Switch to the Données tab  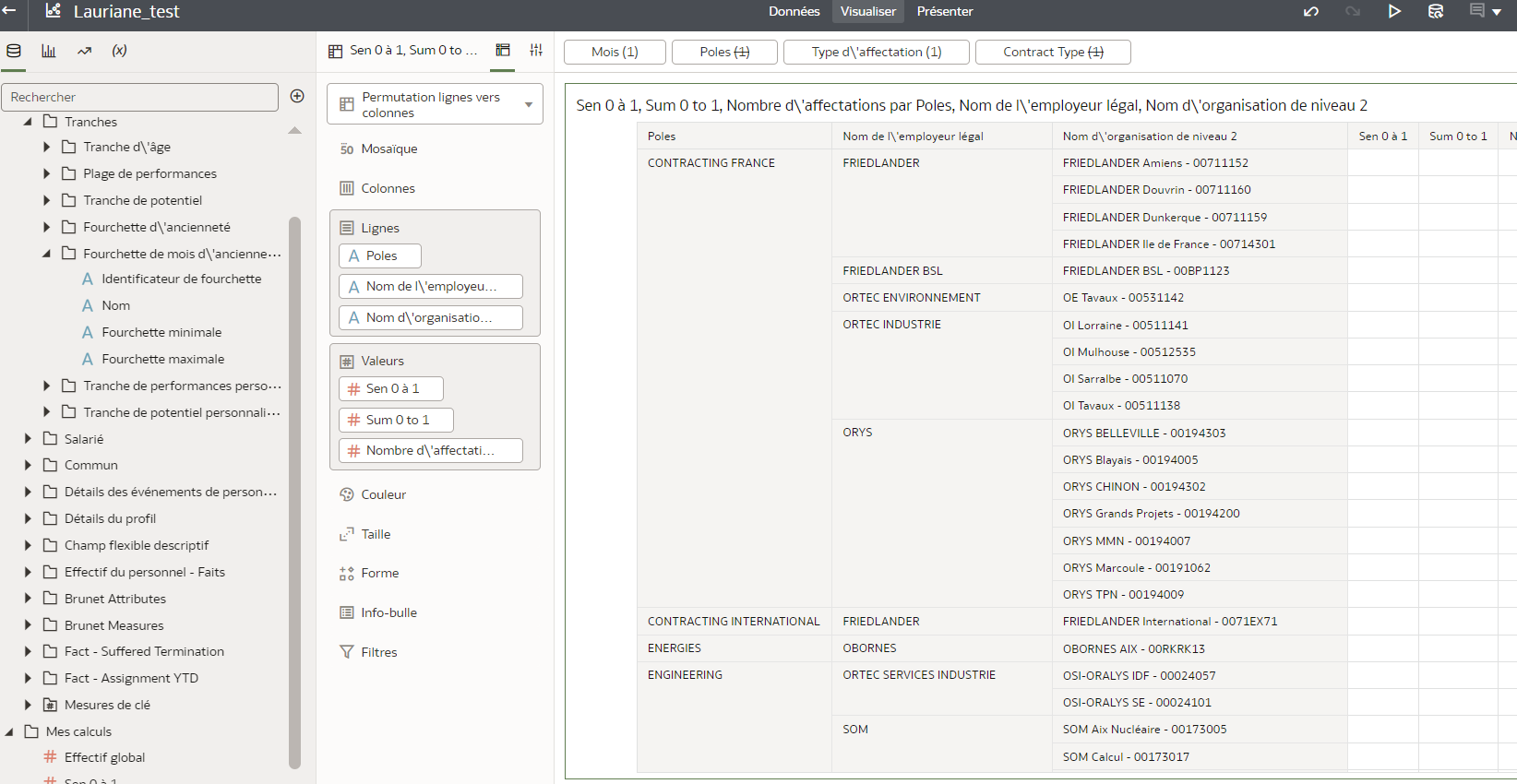(794, 11)
